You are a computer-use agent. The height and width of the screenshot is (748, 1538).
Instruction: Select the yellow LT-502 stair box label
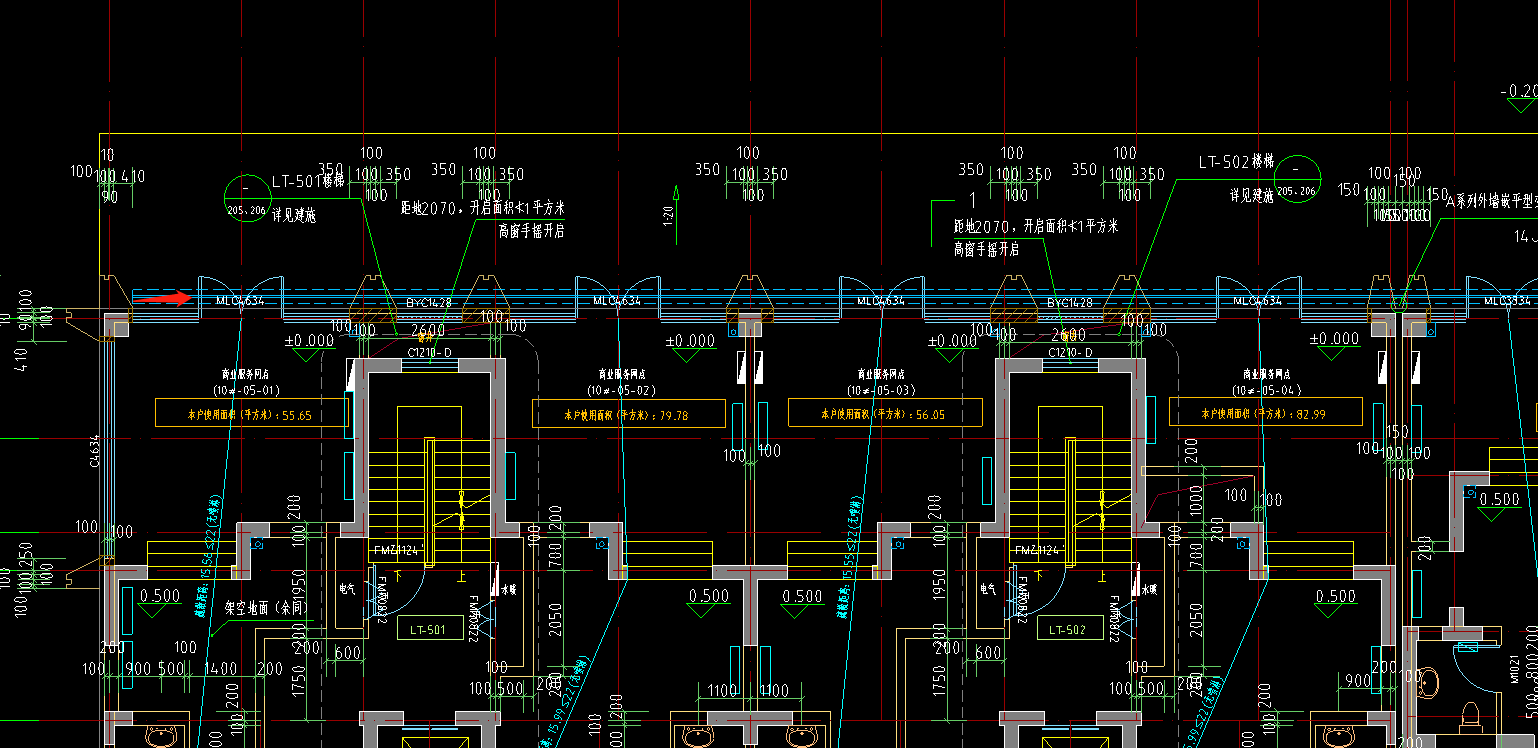(1069, 629)
